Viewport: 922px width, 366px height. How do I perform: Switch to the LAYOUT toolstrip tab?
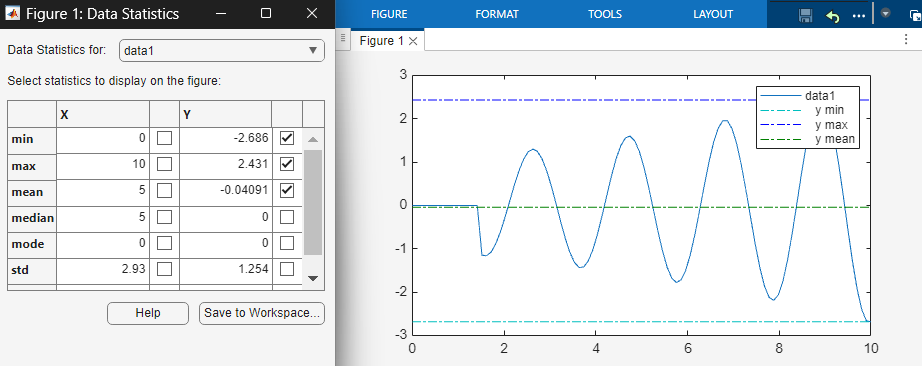713,14
